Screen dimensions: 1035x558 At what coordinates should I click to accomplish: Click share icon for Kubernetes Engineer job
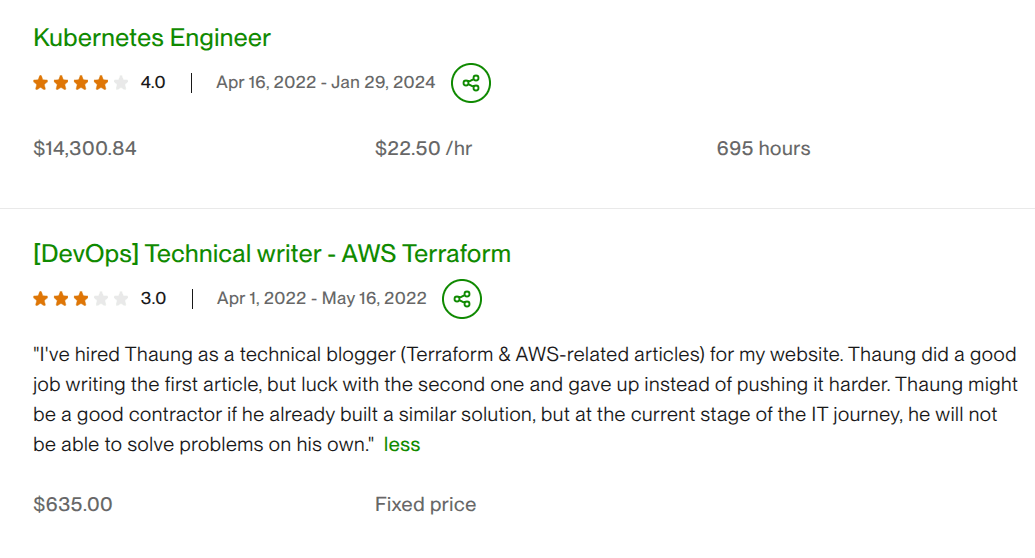(471, 83)
